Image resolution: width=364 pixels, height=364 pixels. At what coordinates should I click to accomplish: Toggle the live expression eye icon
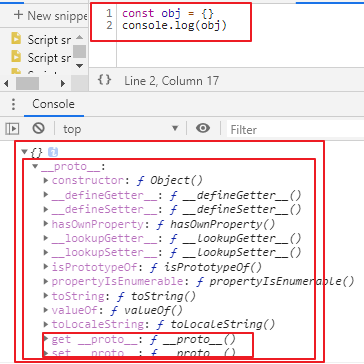pos(203,128)
